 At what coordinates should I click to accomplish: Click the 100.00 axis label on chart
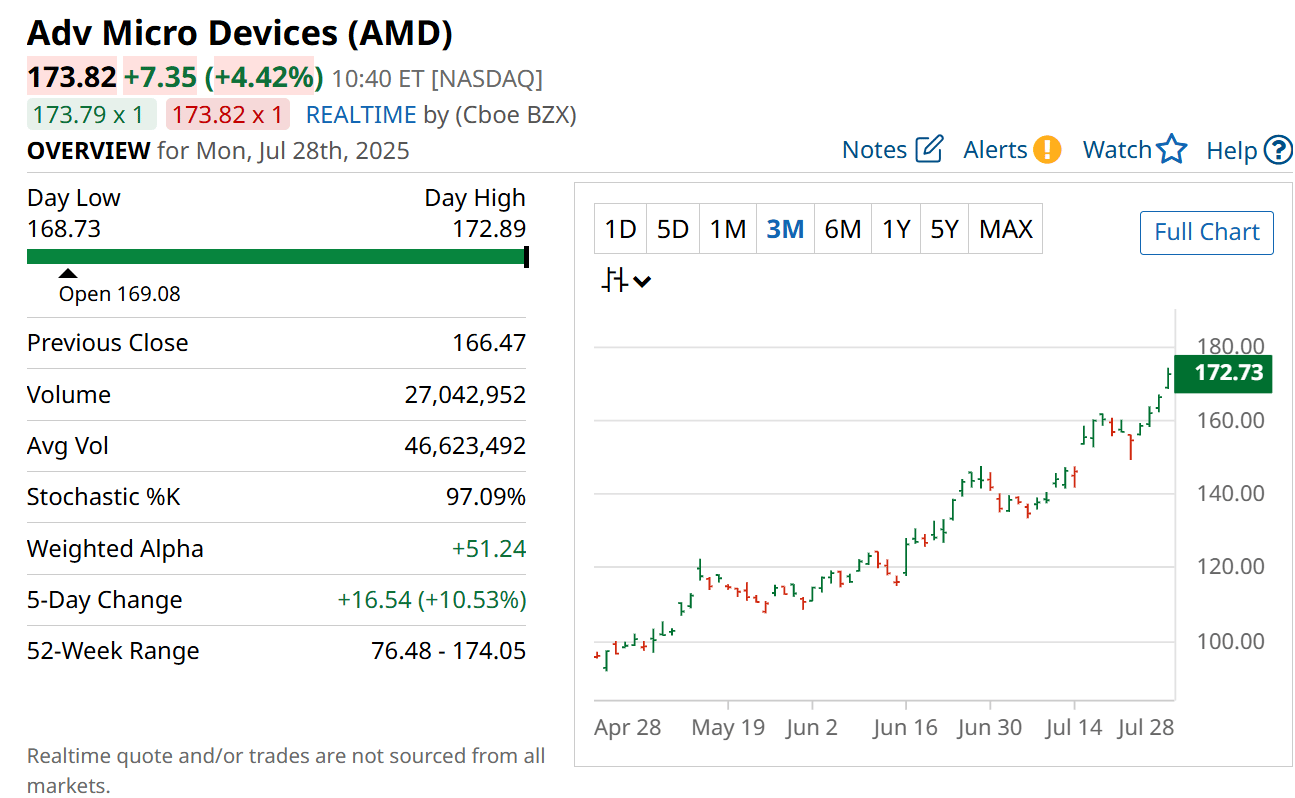[1230, 641]
